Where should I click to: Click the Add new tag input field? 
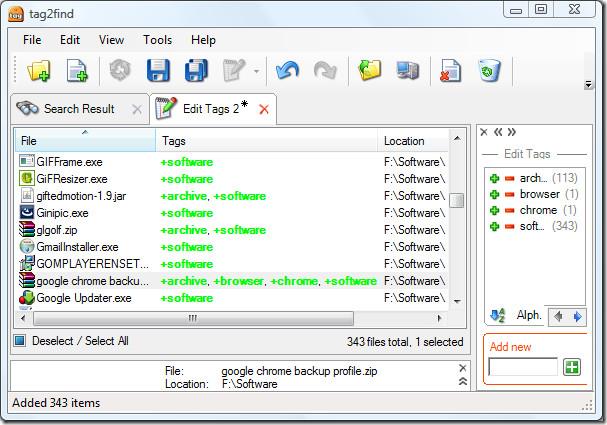[x=522, y=367]
